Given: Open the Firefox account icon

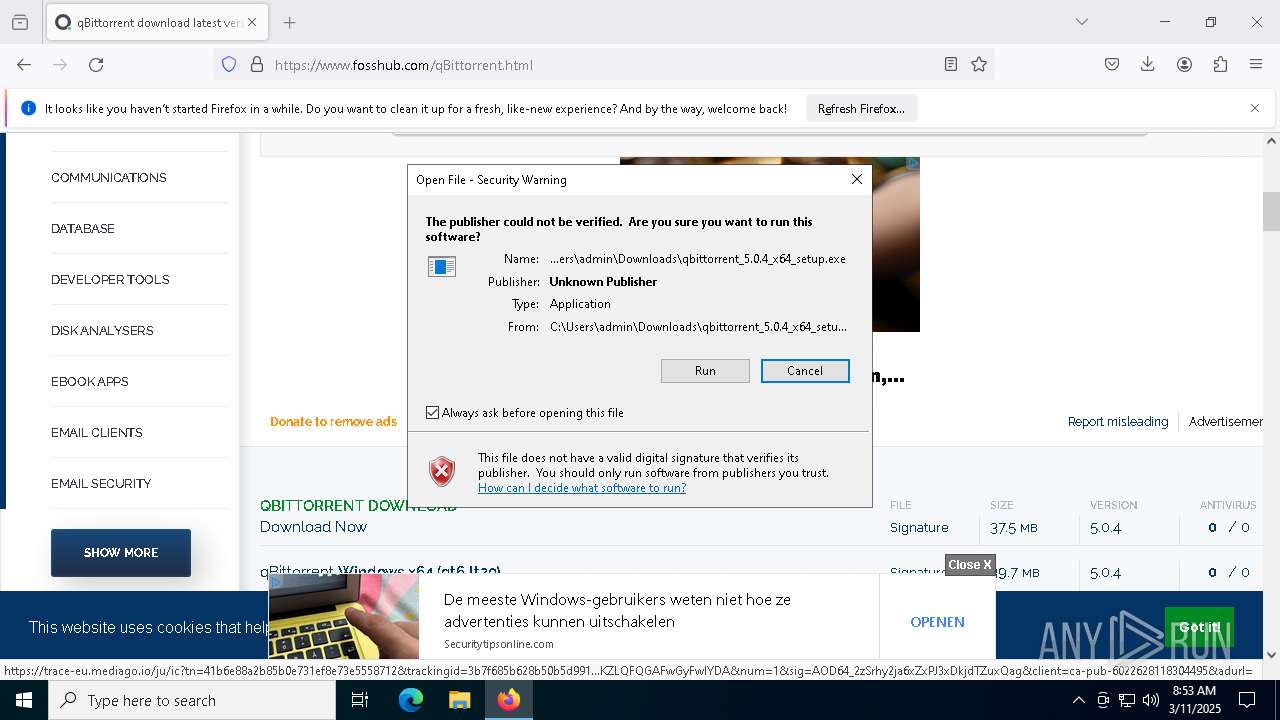Looking at the screenshot, I should (1184, 65).
